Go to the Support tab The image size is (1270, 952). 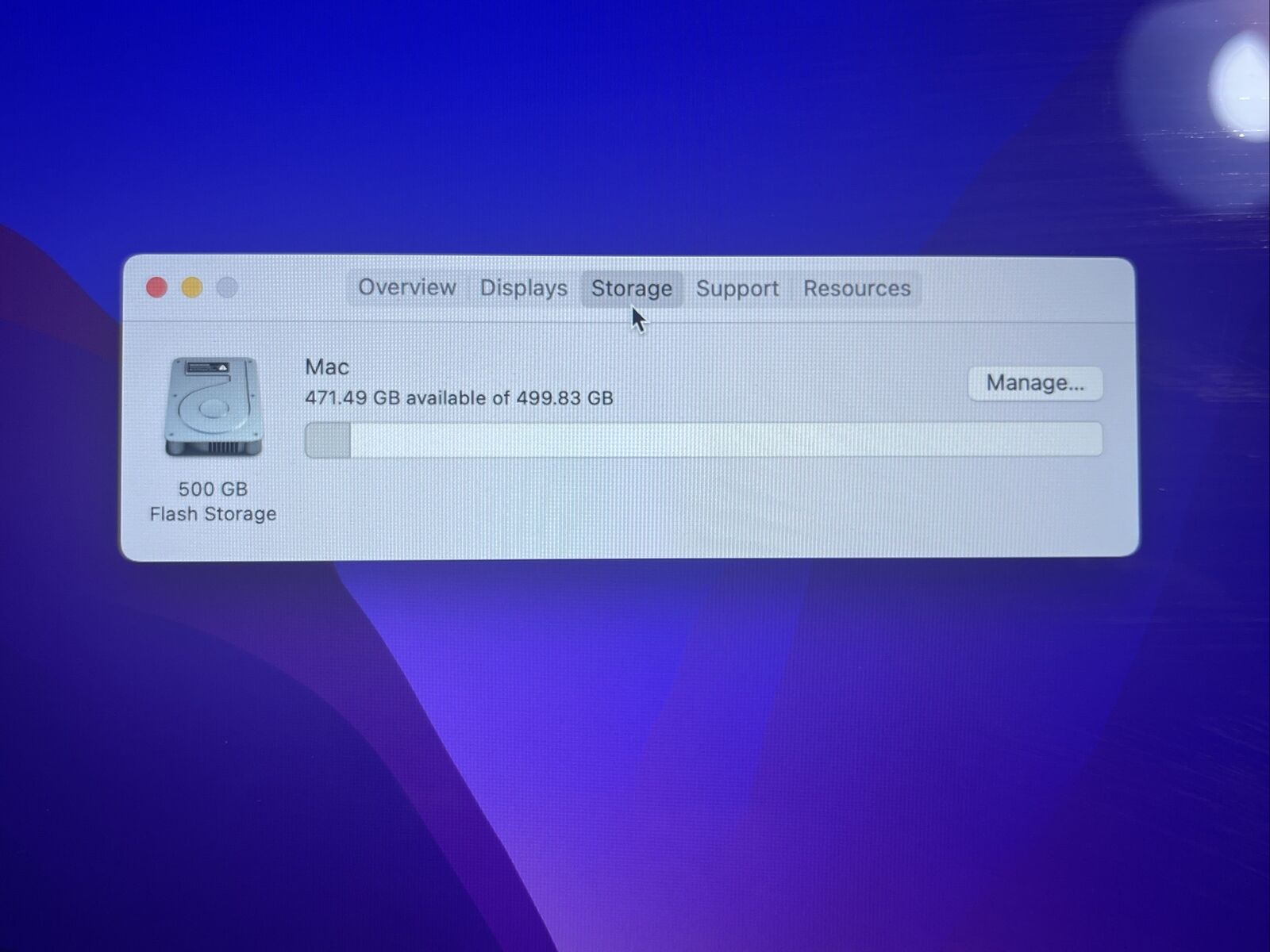pyautogui.click(x=737, y=289)
